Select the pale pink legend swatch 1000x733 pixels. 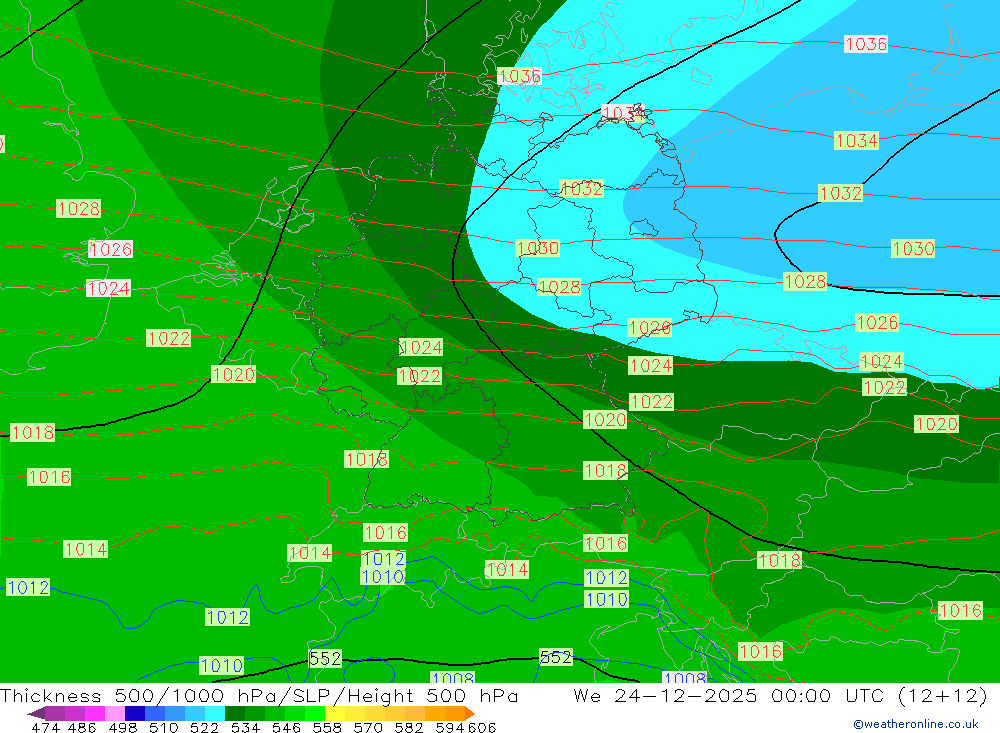115,713
